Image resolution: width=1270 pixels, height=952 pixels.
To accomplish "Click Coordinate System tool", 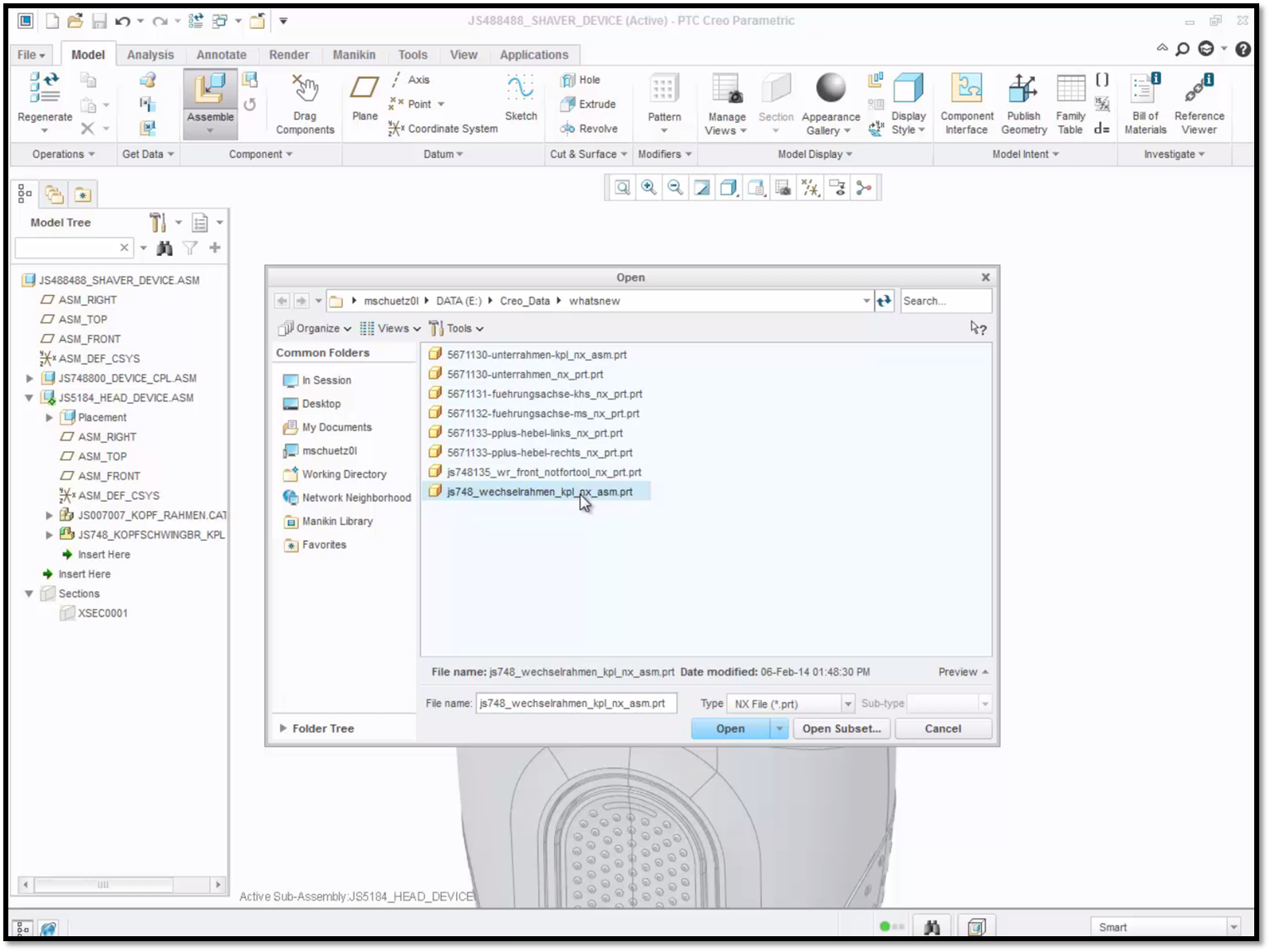I will 443,129.
